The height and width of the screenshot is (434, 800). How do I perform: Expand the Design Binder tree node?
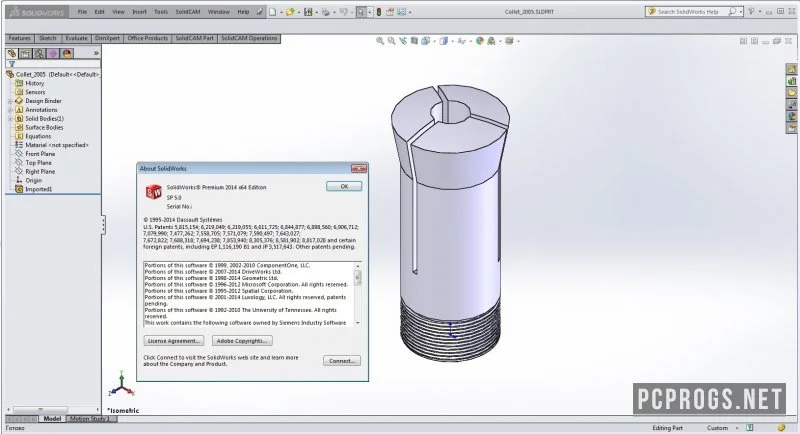(10, 101)
